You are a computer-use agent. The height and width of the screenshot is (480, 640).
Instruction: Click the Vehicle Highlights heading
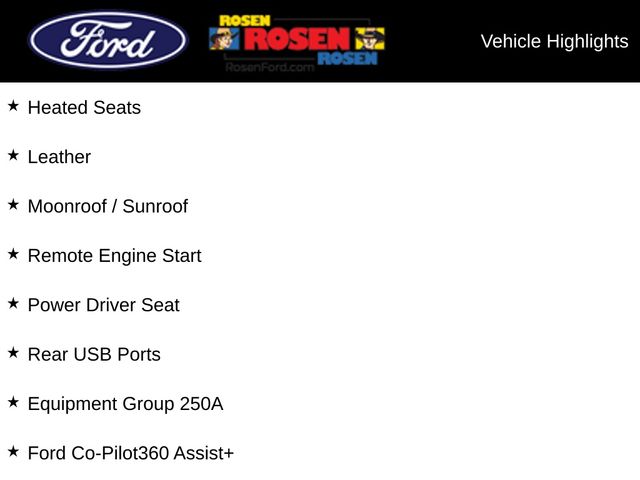(x=554, y=41)
